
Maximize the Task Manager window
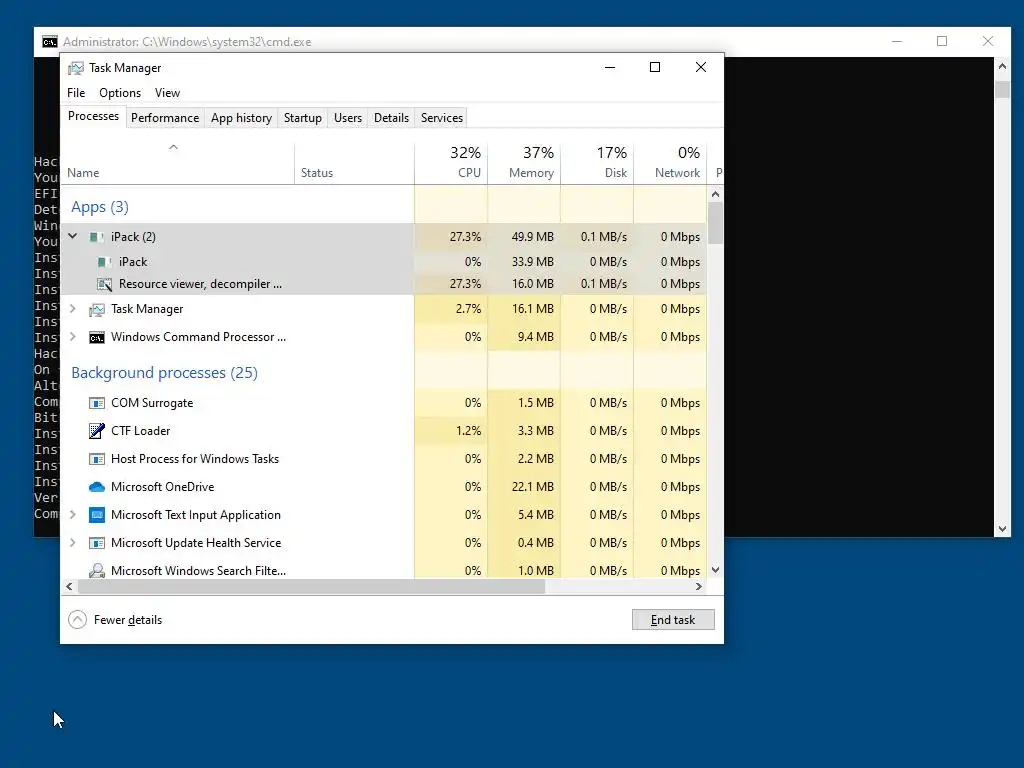pyautogui.click(x=655, y=67)
